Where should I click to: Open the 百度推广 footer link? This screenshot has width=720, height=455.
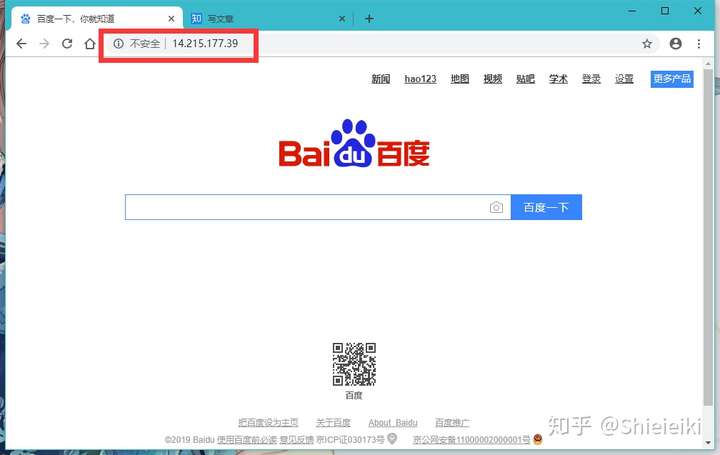coord(452,422)
